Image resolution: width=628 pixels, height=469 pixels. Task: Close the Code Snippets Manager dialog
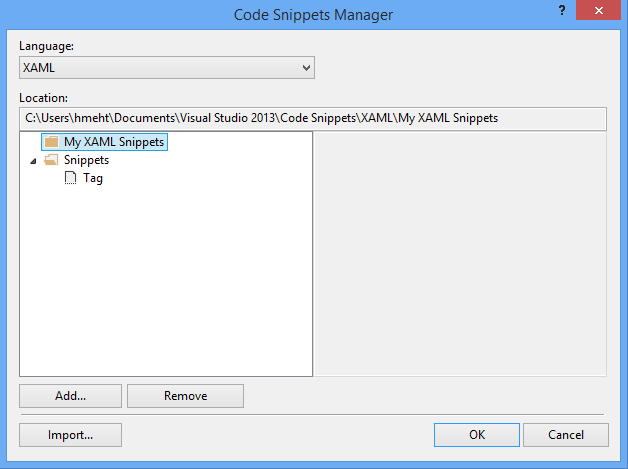pyautogui.click(x=598, y=10)
